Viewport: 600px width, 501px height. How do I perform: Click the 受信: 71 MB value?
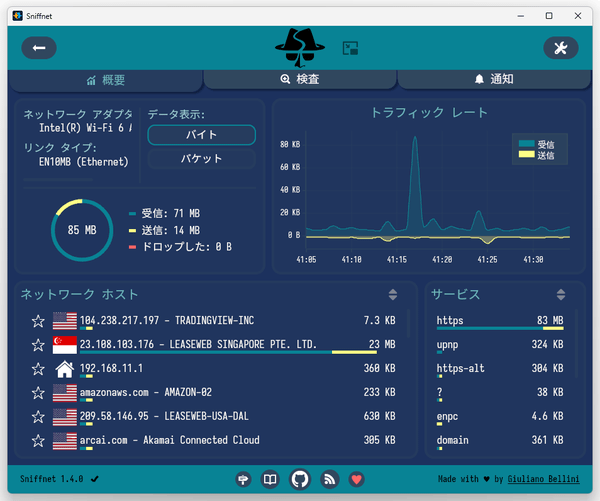170,213
